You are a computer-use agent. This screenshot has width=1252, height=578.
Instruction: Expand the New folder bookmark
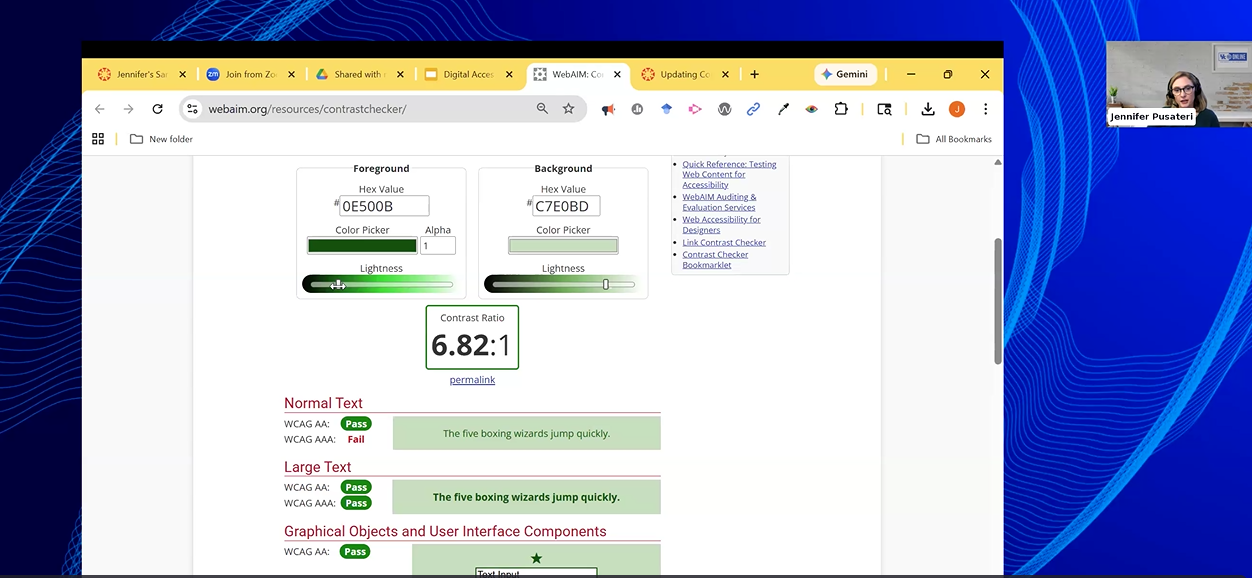pos(161,139)
